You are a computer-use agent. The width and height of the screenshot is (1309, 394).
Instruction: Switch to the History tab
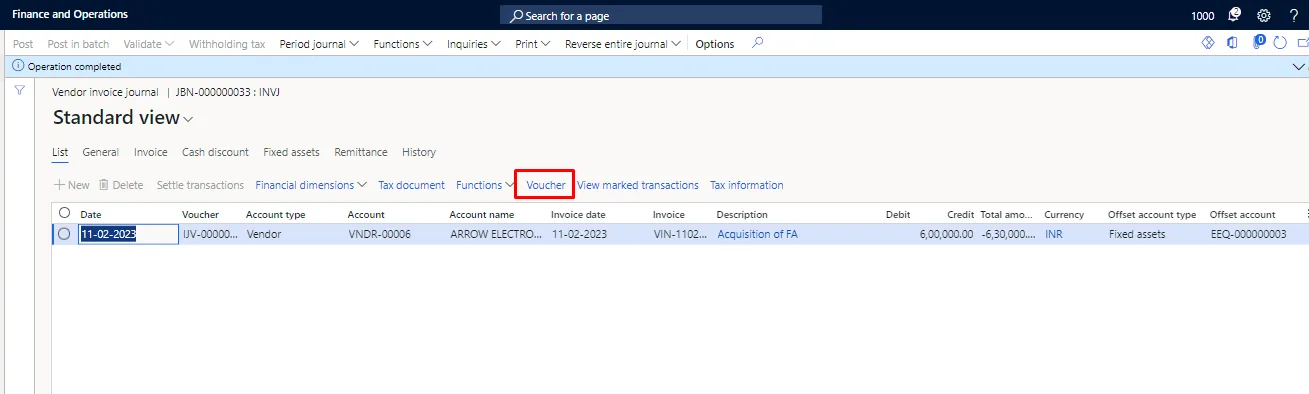pyautogui.click(x=419, y=152)
